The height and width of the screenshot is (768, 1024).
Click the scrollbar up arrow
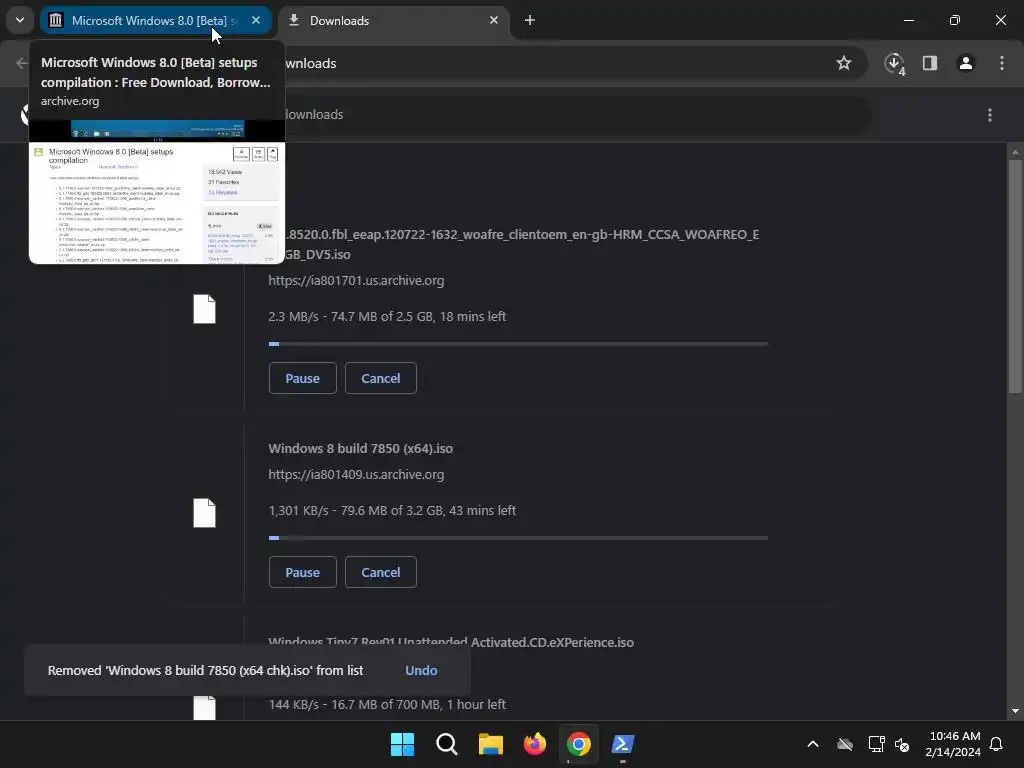[x=1015, y=152]
